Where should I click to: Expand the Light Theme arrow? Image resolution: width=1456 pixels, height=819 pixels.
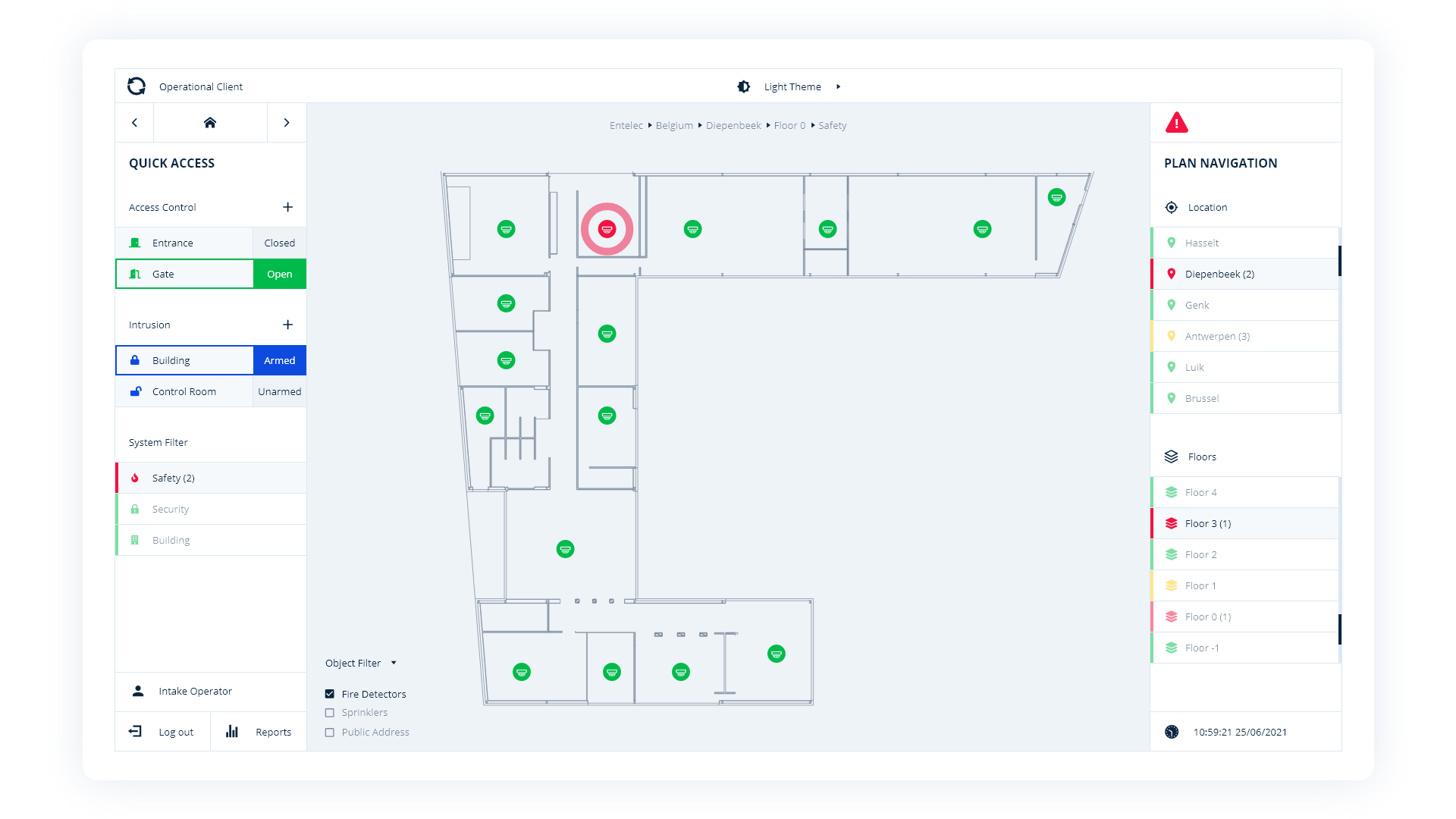click(838, 86)
